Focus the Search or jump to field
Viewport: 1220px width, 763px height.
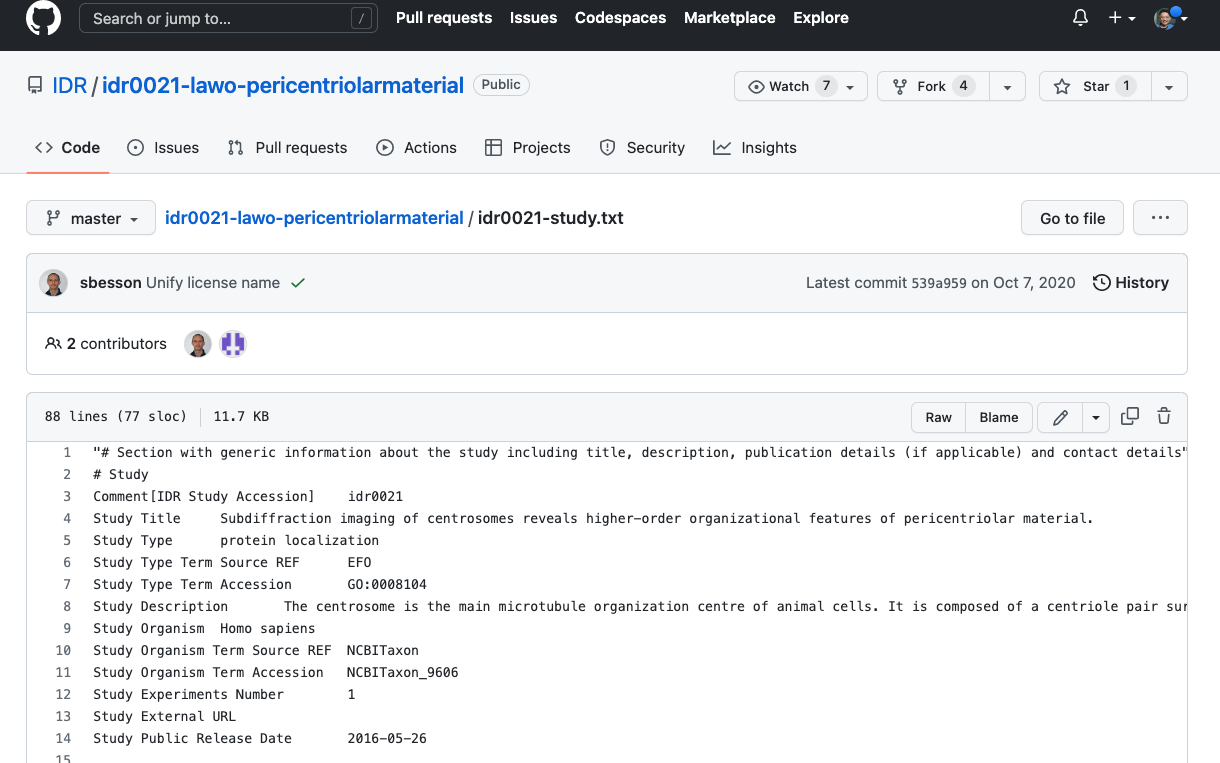(228, 18)
